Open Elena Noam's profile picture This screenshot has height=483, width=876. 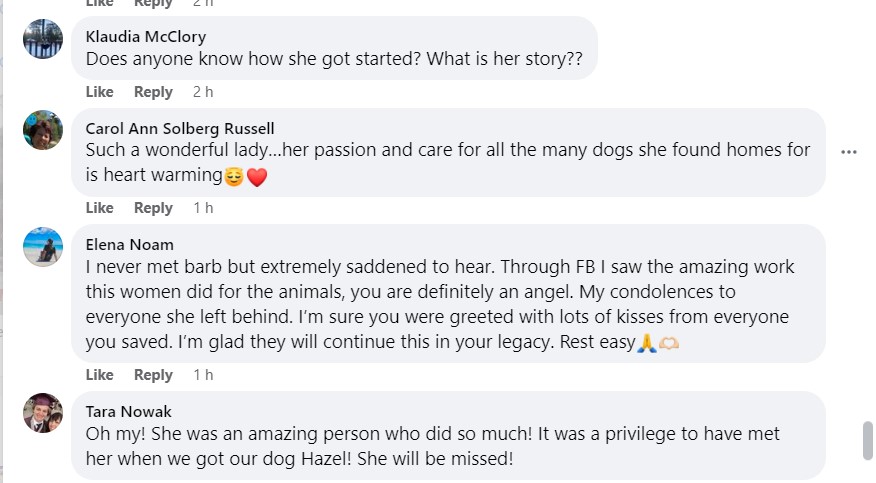point(43,246)
